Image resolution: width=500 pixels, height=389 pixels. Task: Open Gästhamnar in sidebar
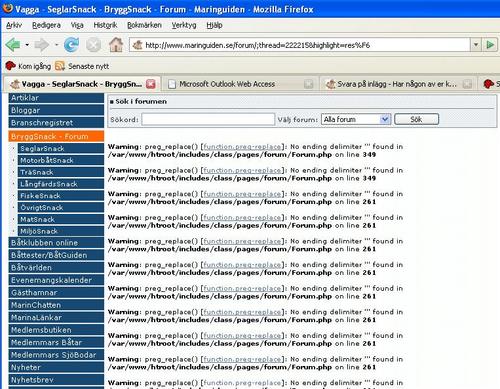point(56,292)
